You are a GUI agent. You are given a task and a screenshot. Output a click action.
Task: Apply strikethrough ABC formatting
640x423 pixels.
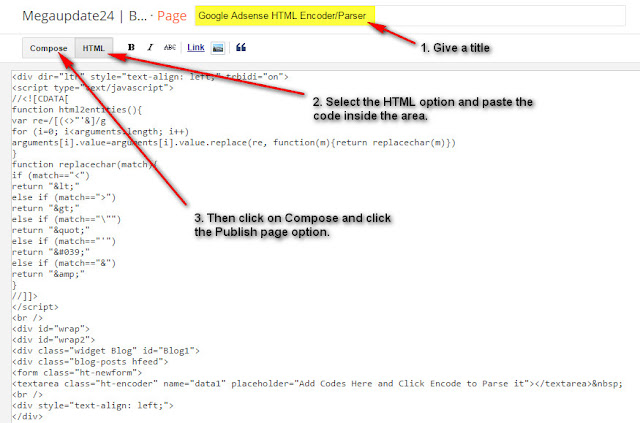(170, 47)
